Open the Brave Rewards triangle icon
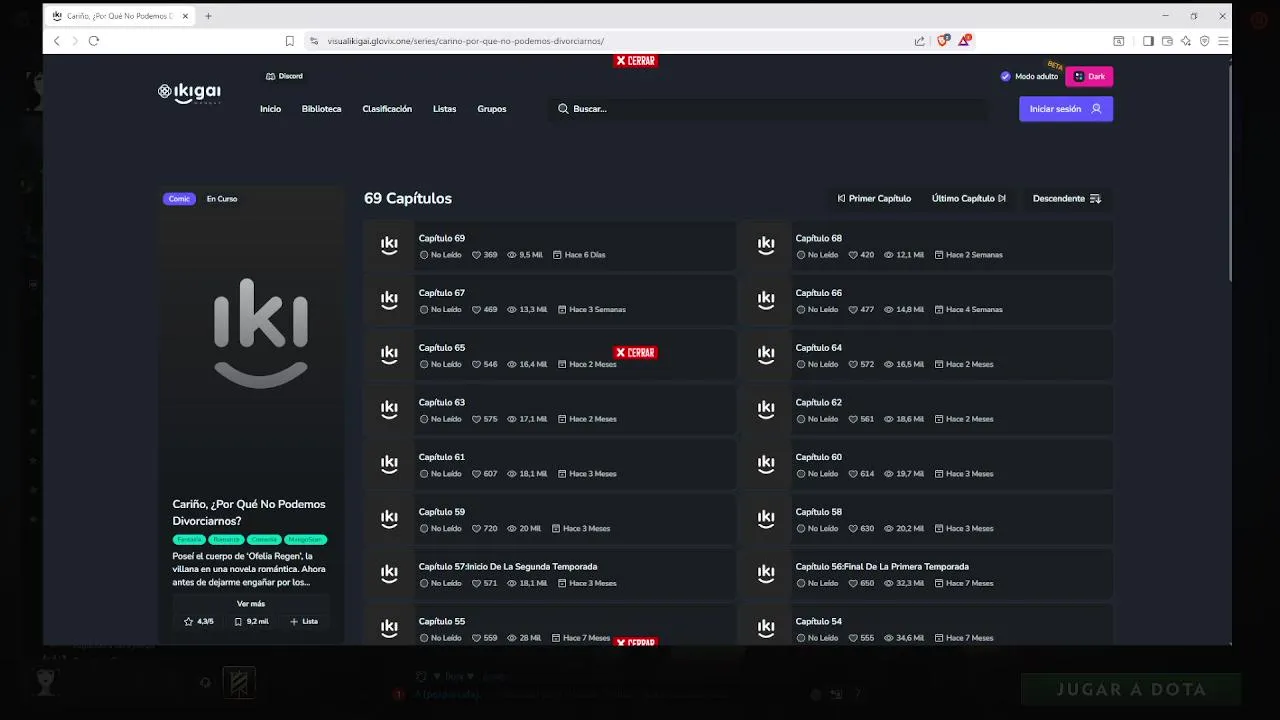The width and height of the screenshot is (1280, 720). click(964, 41)
